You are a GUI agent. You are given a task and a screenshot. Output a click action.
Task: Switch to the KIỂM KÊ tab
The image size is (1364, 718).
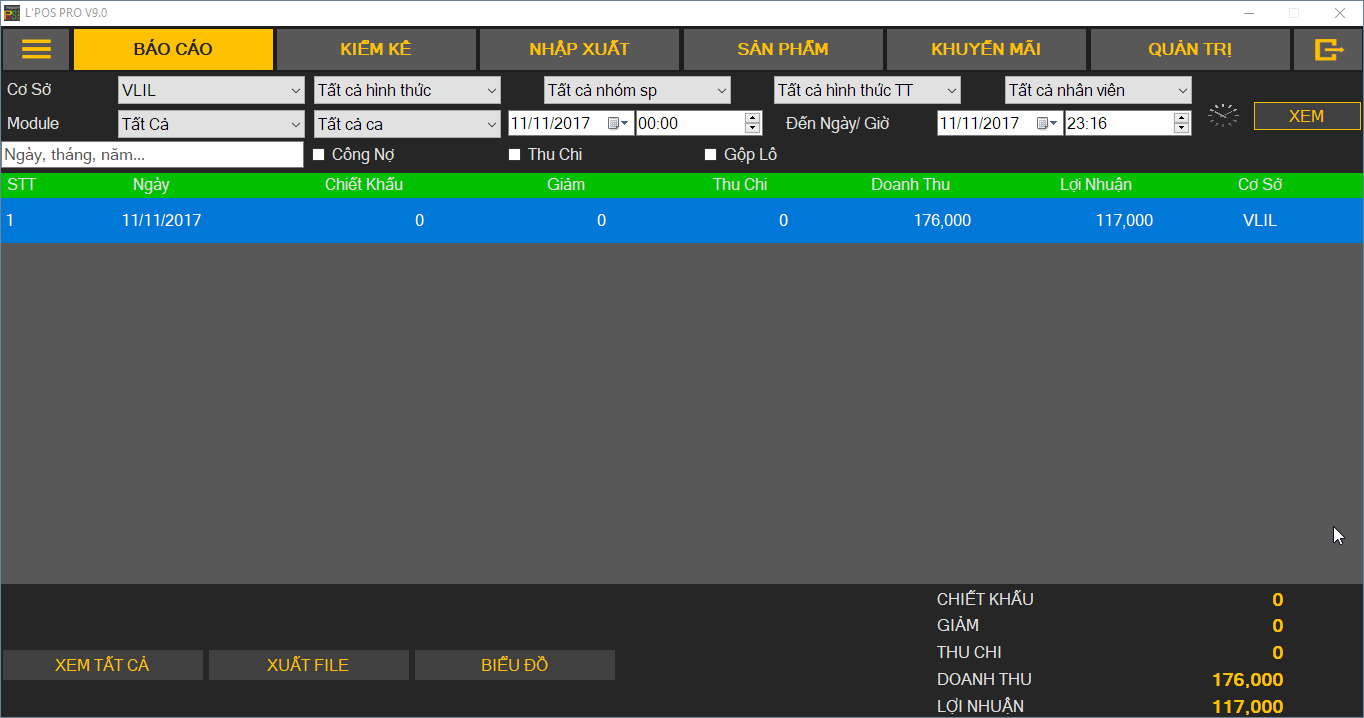pyautogui.click(x=375, y=49)
